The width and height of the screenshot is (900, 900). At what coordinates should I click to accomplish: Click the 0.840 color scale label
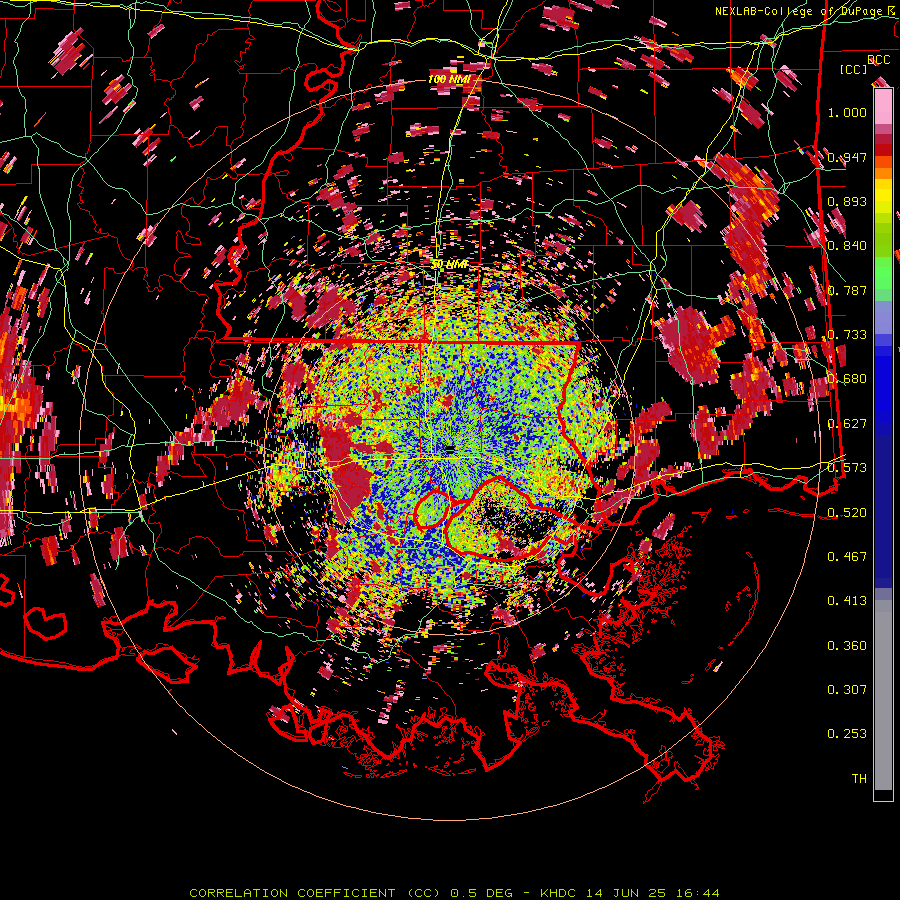(847, 246)
